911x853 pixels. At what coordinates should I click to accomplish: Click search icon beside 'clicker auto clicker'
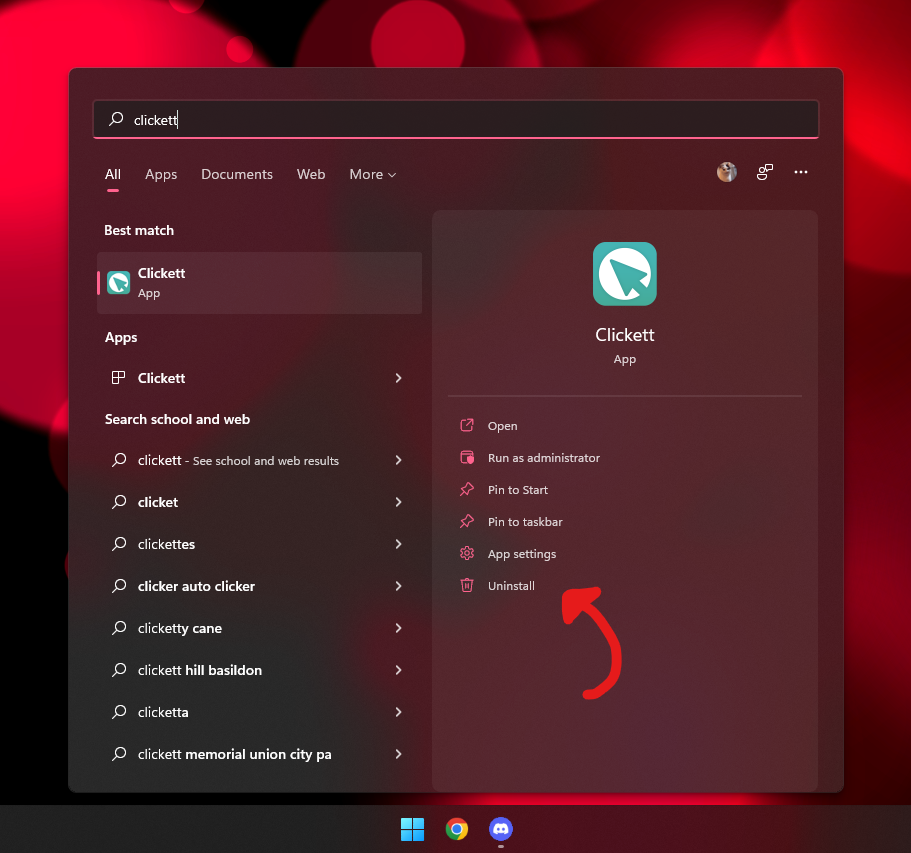(x=119, y=586)
